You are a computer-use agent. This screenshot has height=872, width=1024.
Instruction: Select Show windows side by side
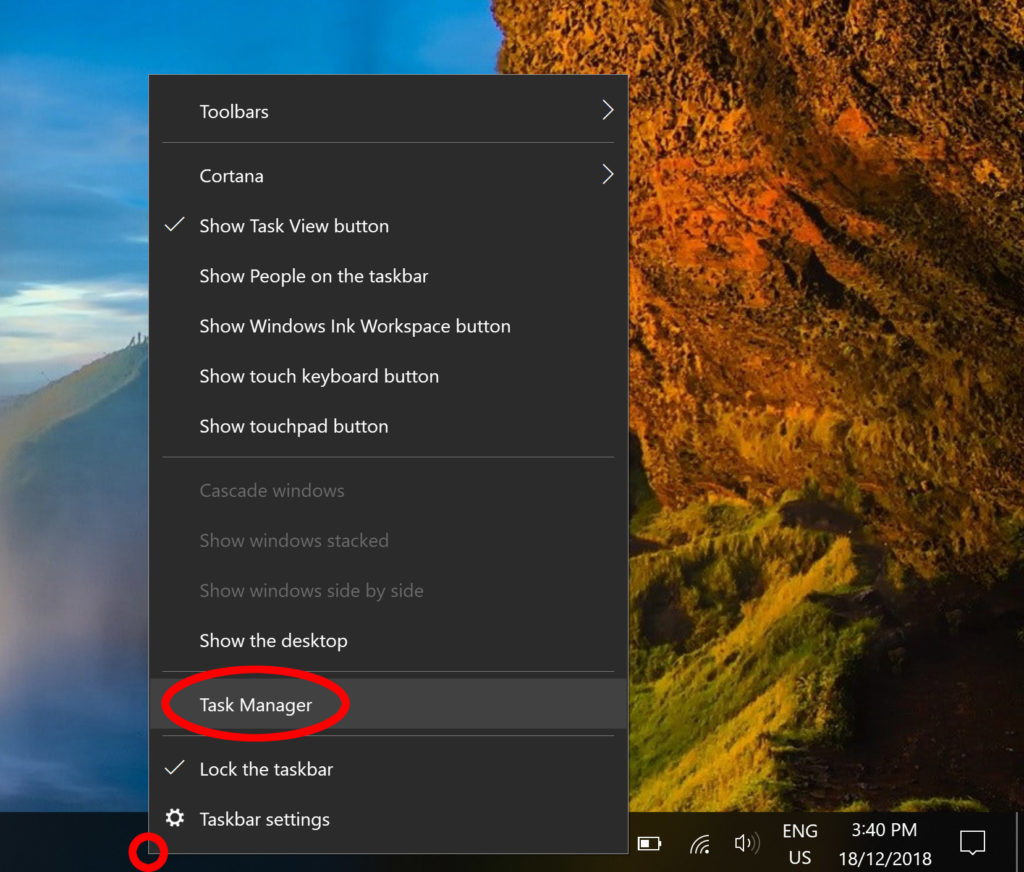tap(311, 591)
